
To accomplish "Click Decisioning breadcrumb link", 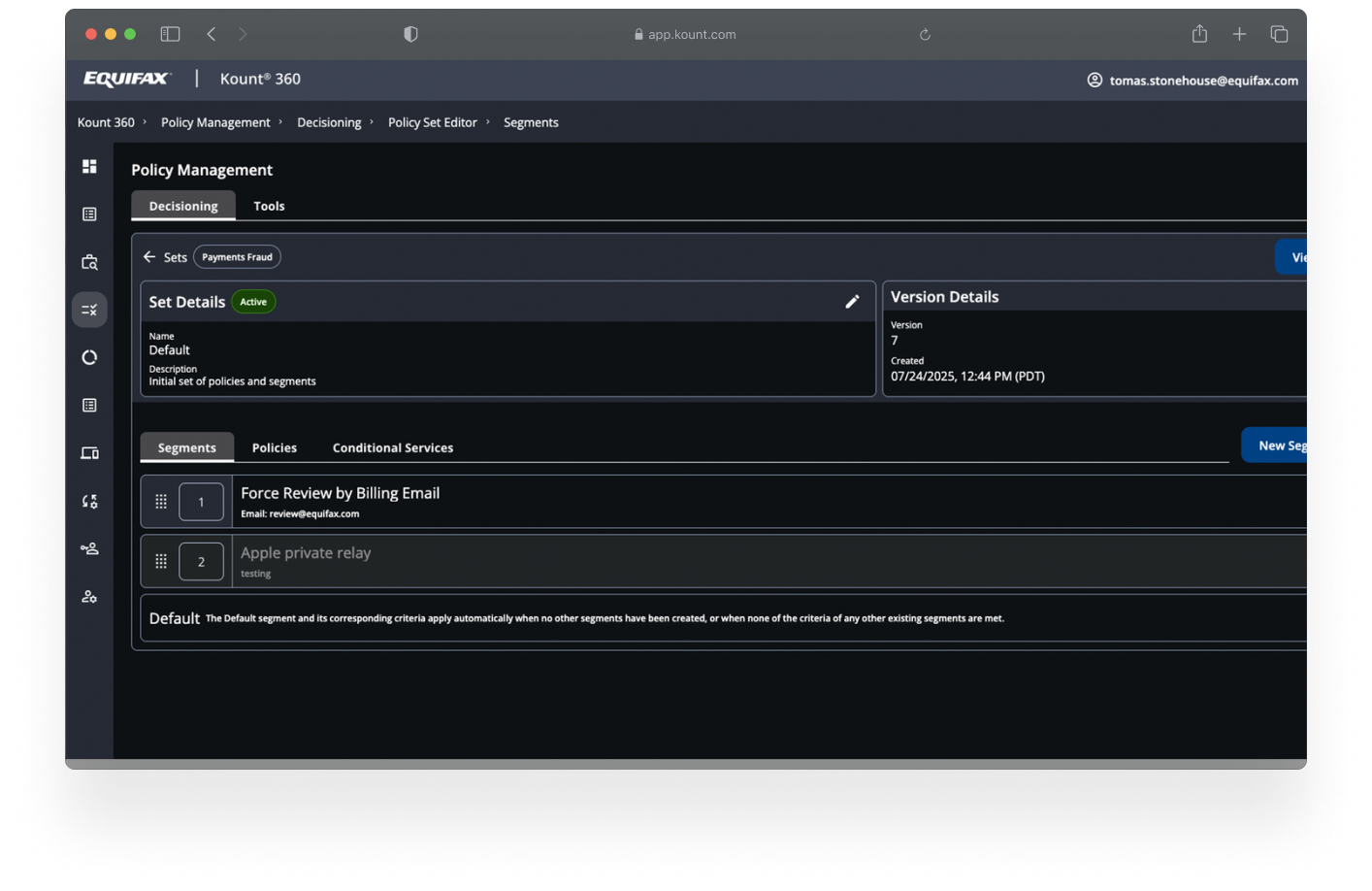I will click(x=329, y=122).
